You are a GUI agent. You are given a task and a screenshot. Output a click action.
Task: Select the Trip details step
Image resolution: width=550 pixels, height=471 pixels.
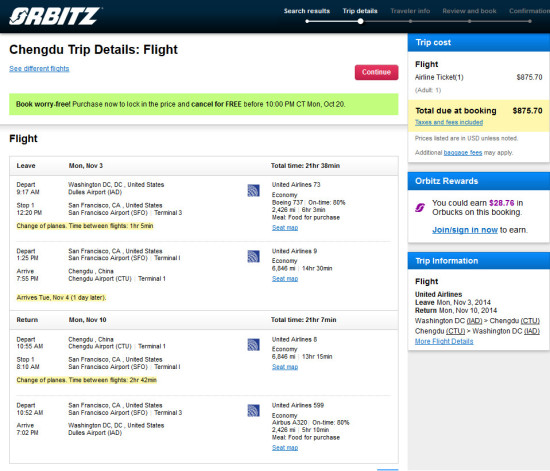[360, 11]
